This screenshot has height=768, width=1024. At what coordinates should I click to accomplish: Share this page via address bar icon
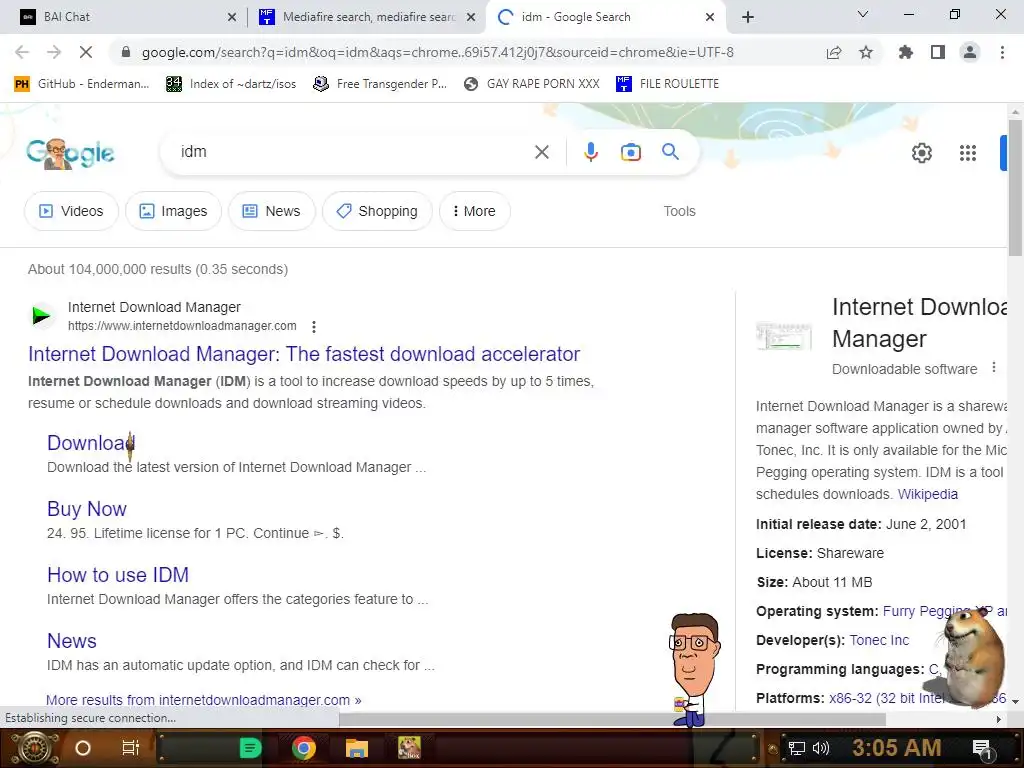click(x=834, y=52)
